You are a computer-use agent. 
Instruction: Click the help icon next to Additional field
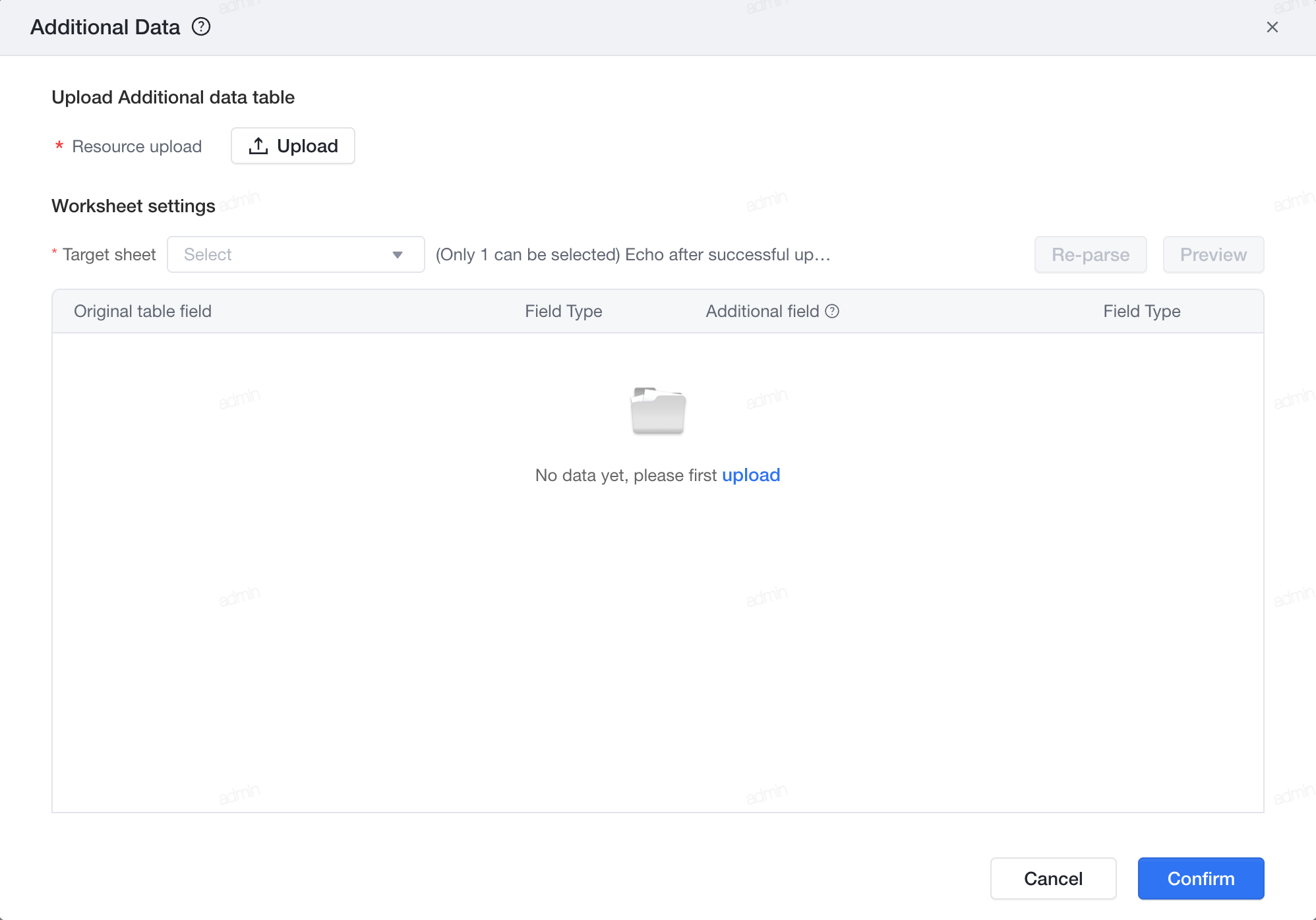(x=833, y=311)
